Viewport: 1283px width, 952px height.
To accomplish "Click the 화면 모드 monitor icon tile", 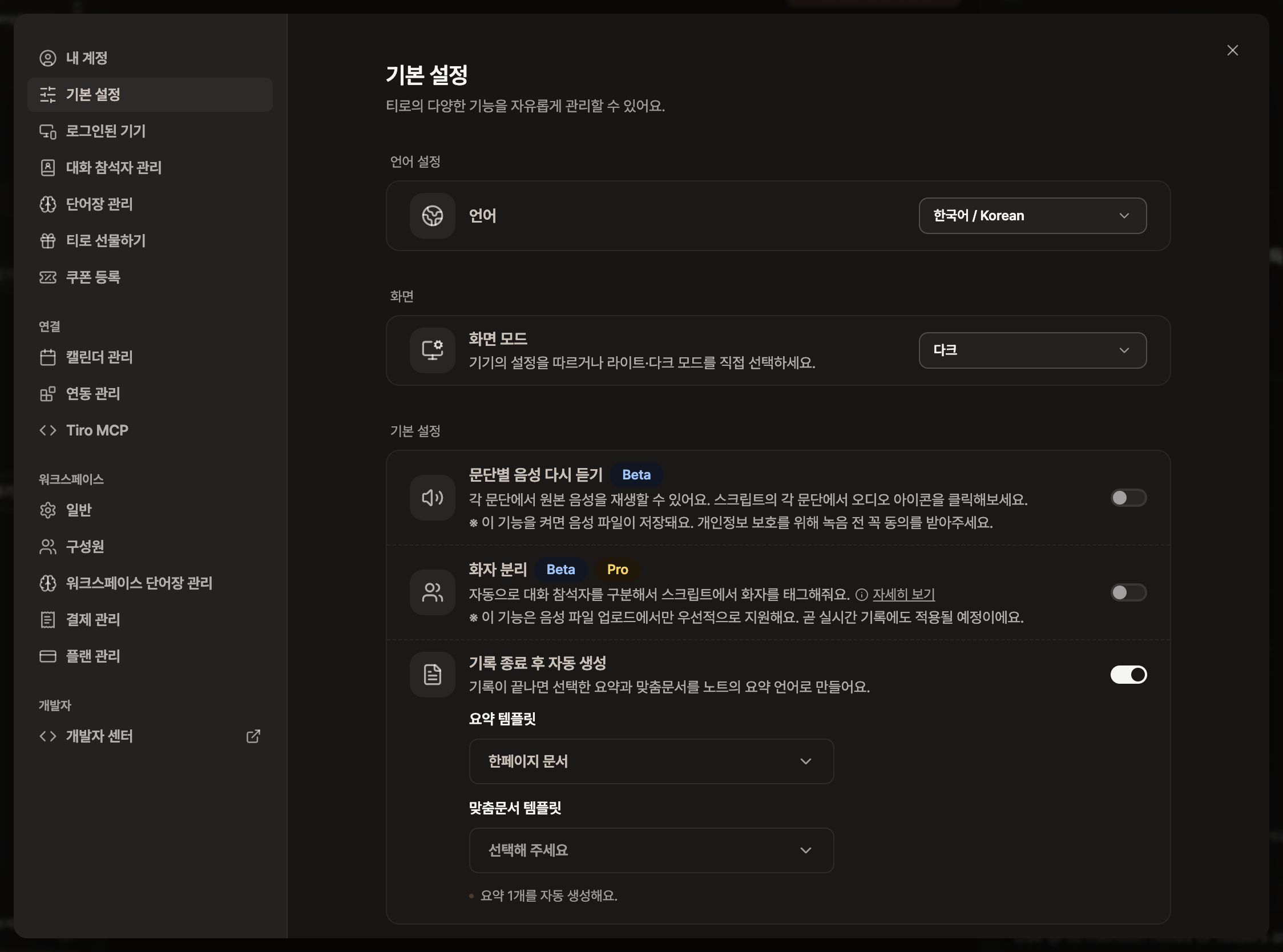I will click(x=432, y=350).
